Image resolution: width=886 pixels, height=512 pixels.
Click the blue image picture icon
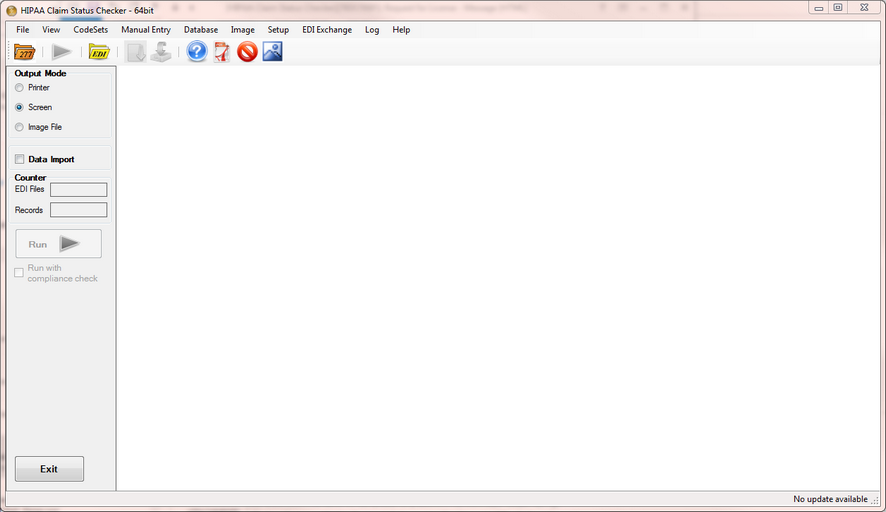click(x=272, y=52)
